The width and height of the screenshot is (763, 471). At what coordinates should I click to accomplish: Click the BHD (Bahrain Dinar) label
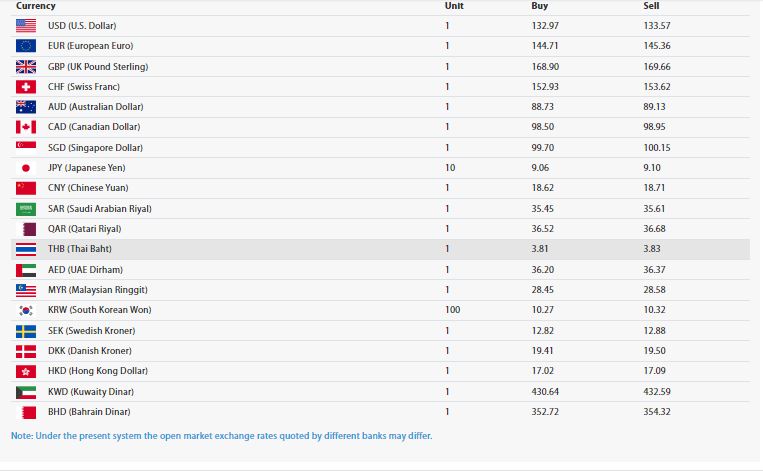89,412
